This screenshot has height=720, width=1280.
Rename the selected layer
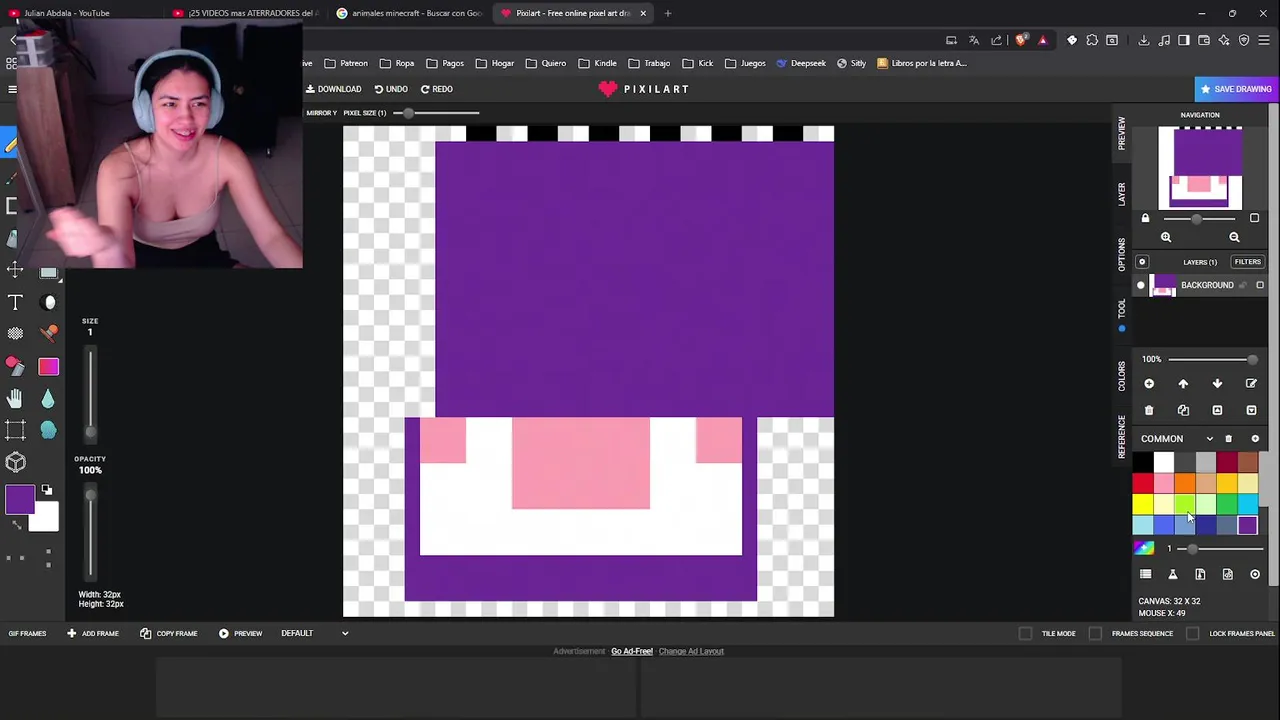click(1251, 384)
